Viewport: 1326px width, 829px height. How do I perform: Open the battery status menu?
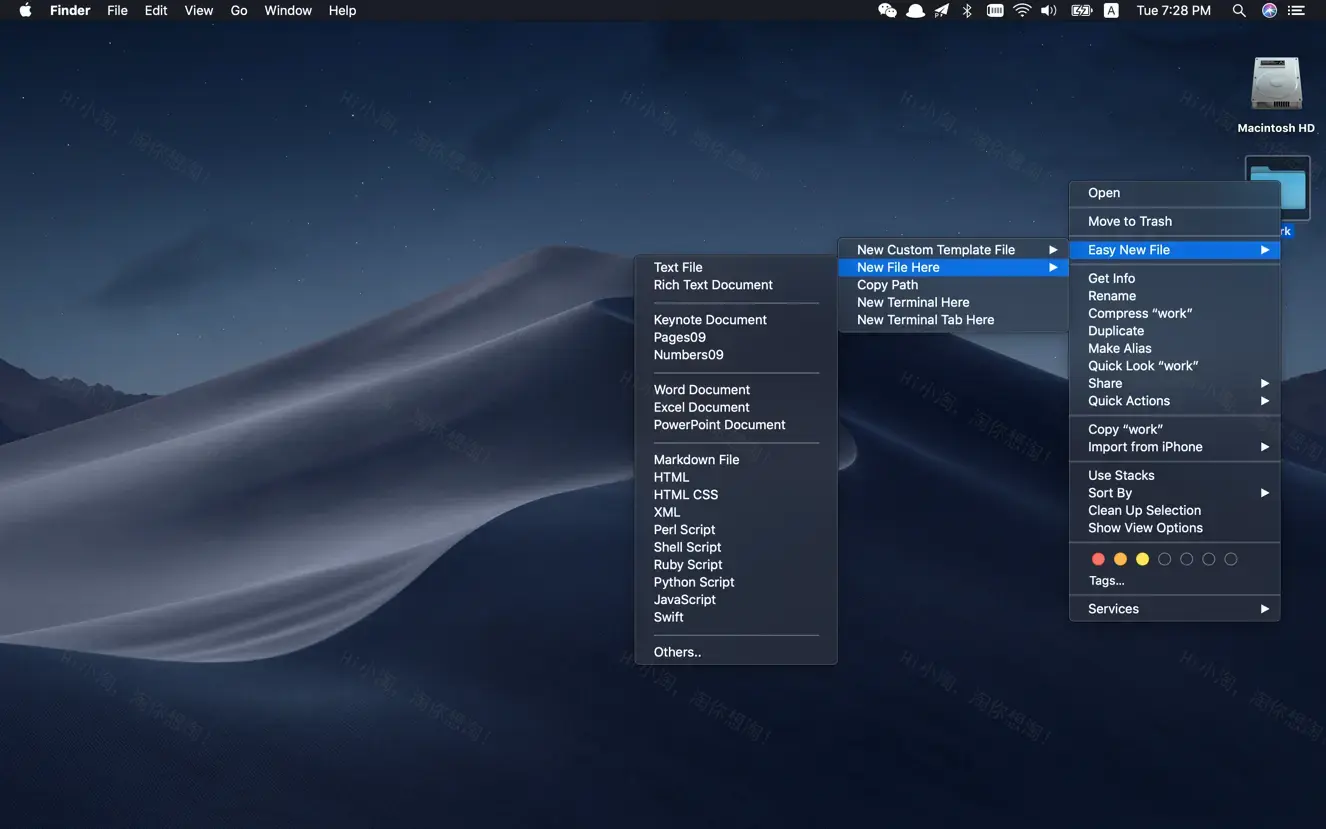click(x=1081, y=10)
